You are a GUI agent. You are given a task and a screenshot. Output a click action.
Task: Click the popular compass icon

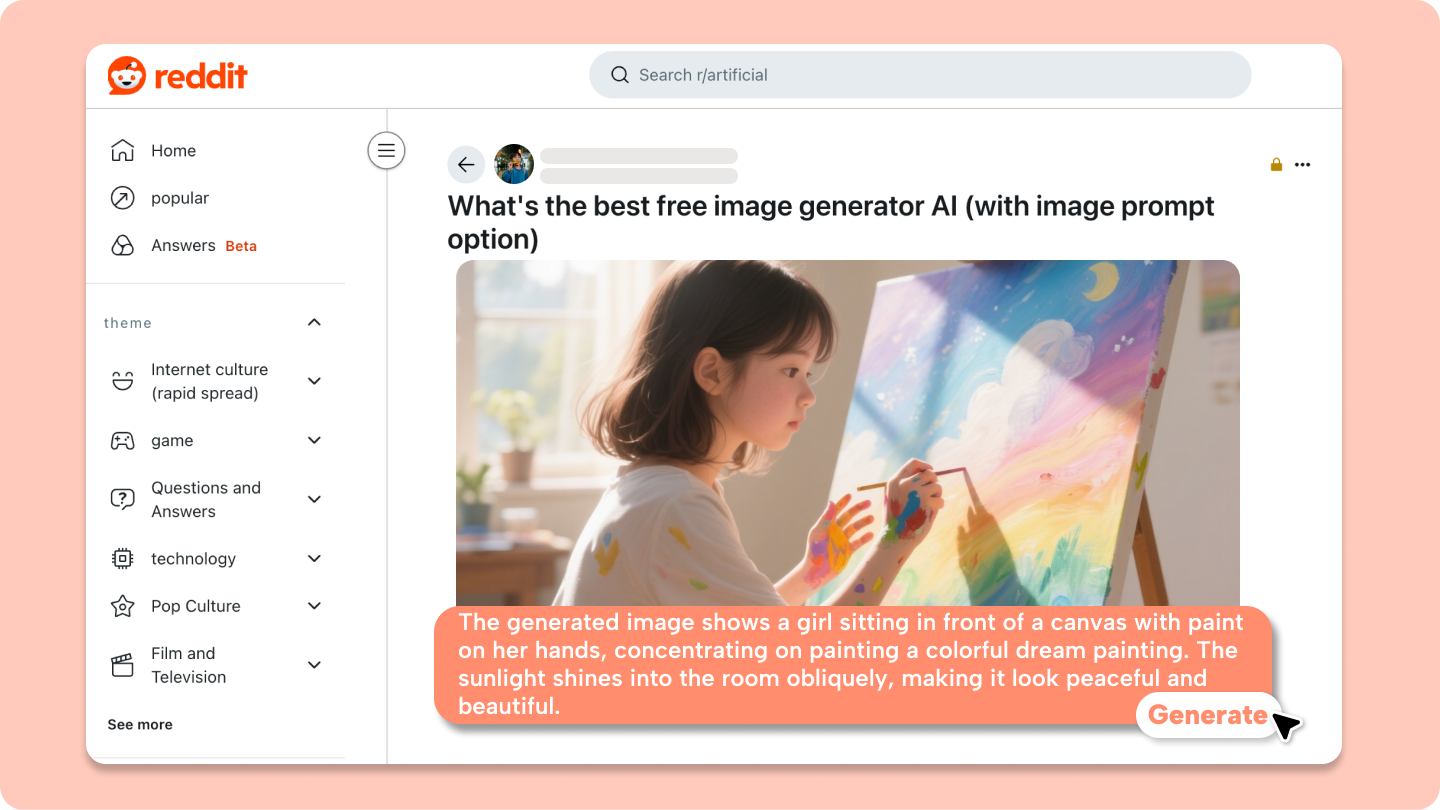click(x=121, y=197)
